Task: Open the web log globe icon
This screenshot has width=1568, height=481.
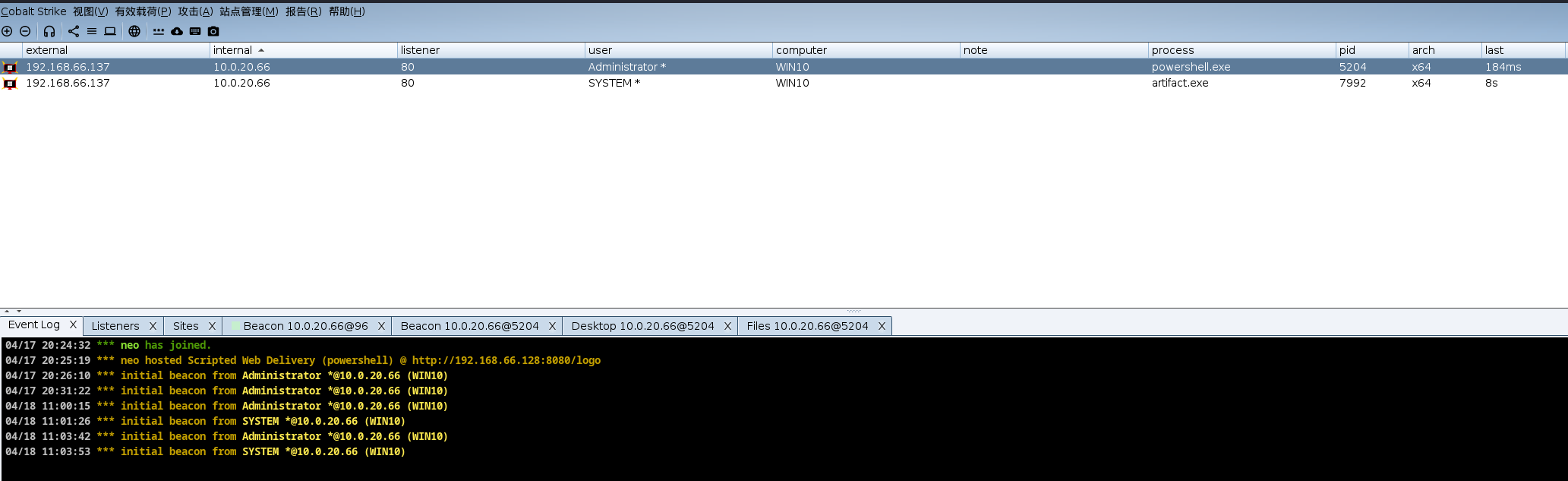Action: tap(134, 31)
